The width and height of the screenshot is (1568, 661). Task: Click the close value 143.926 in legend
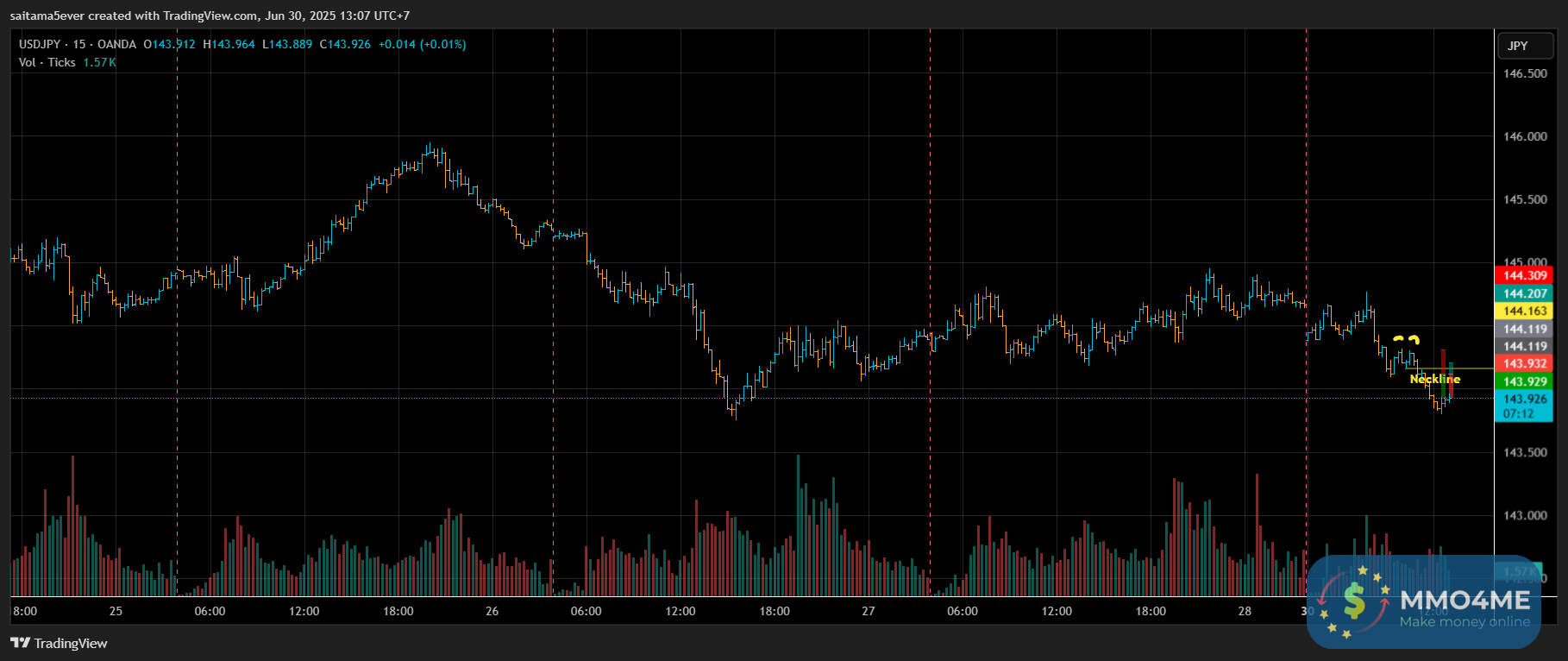[349, 44]
